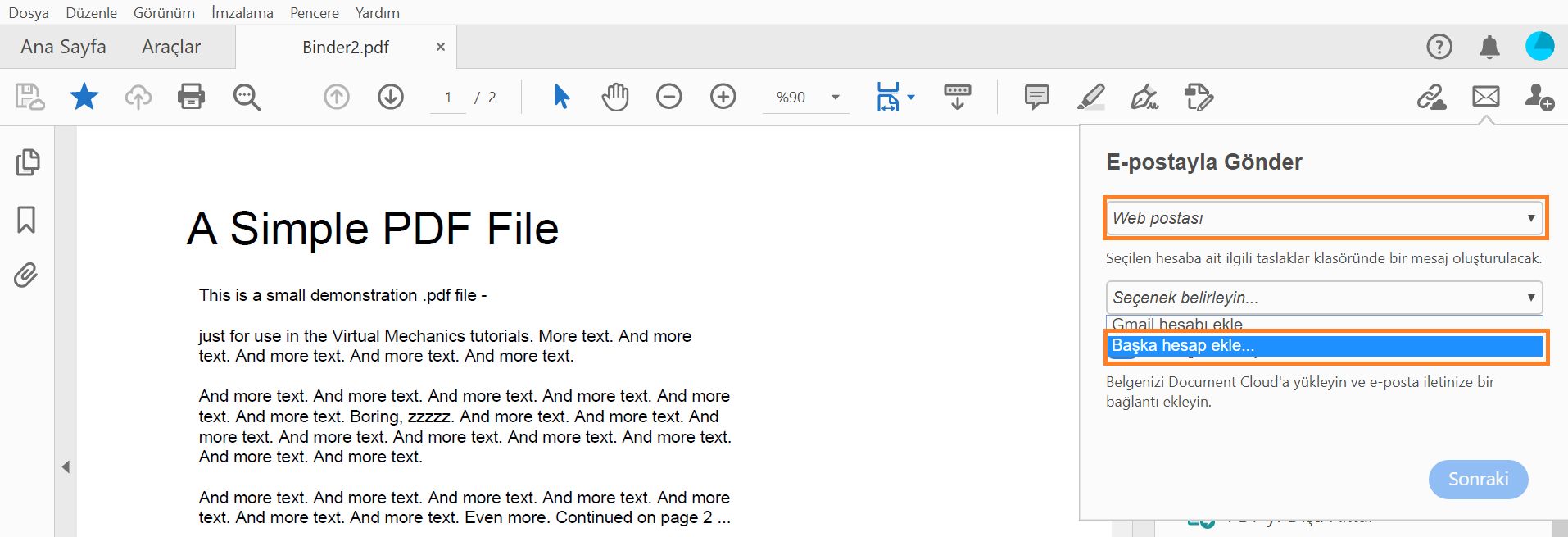Click the share link icon
1568x537 pixels.
click(x=1432, y=97)
